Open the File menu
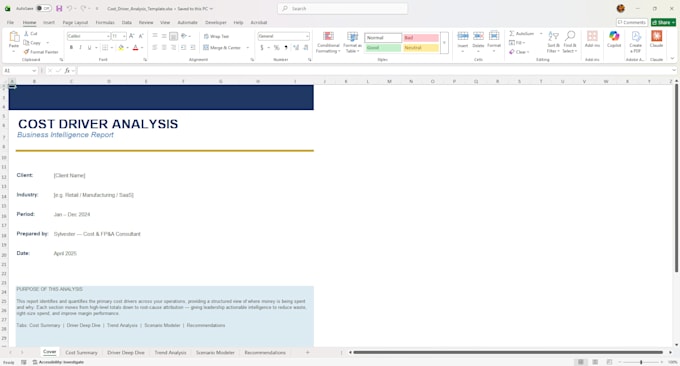Viewport: 680px width, 366px height. point(10,22)
